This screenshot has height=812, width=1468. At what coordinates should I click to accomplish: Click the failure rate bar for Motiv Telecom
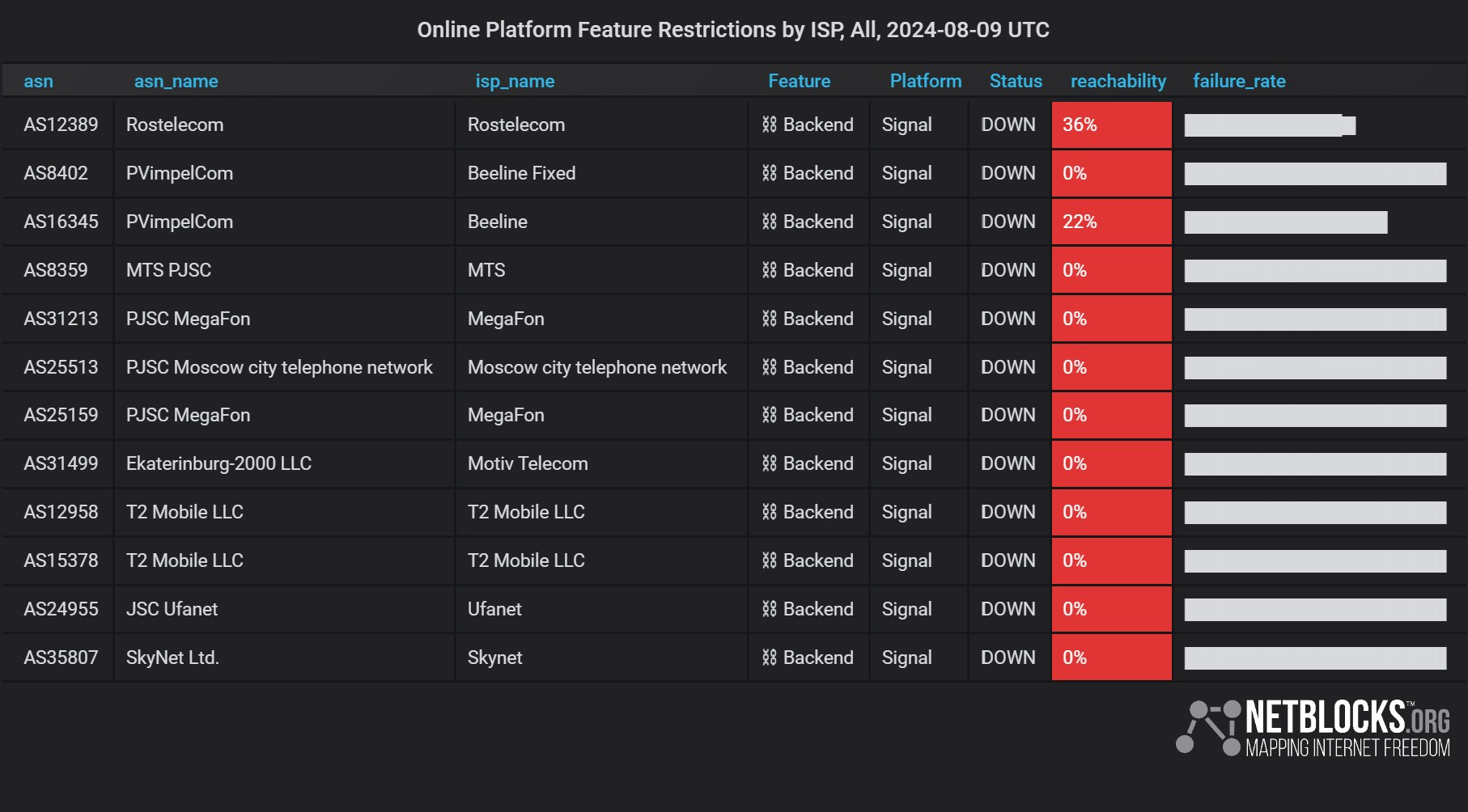(1315, 464)
